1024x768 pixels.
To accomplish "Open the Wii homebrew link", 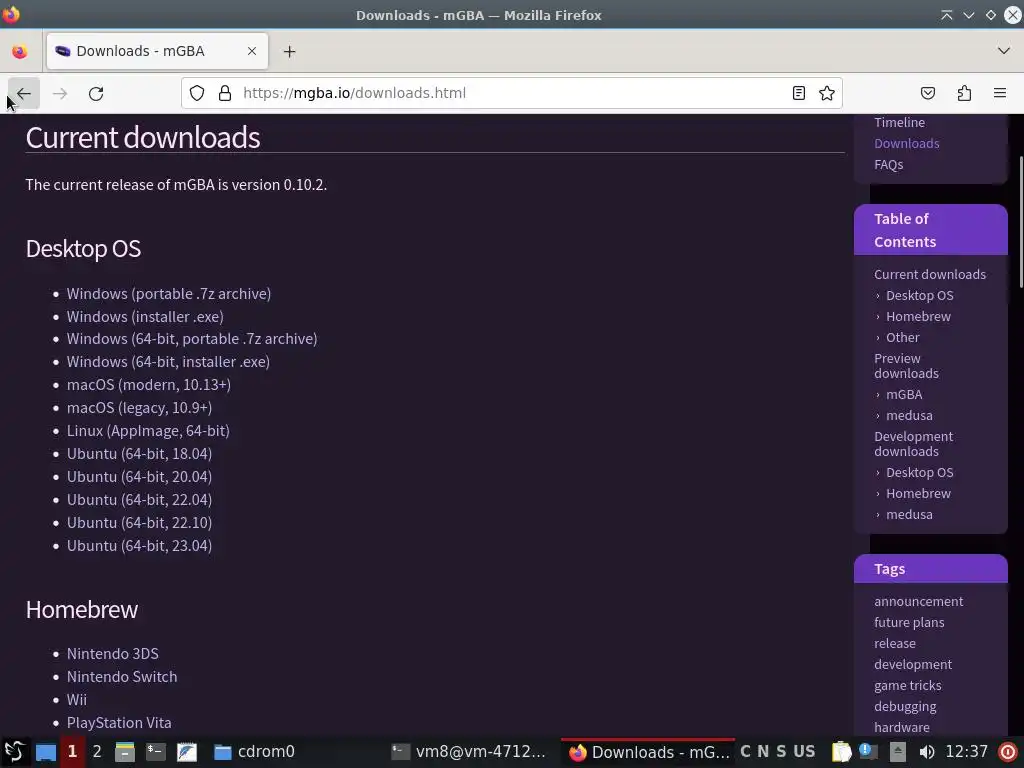I will click(76, 699).
